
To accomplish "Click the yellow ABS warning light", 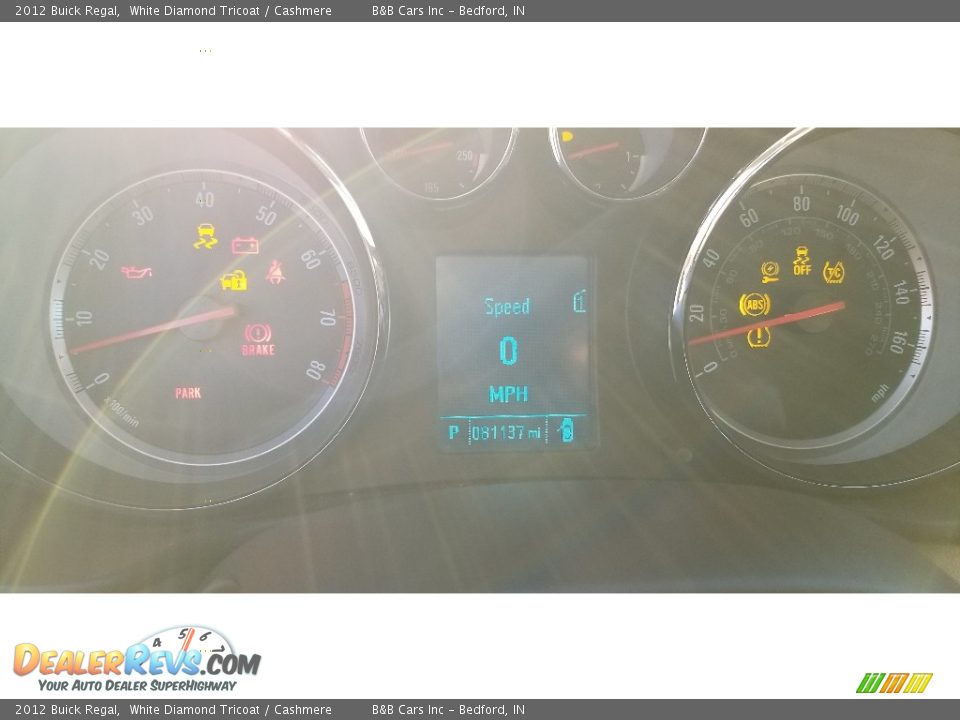I will coord(754,304).
